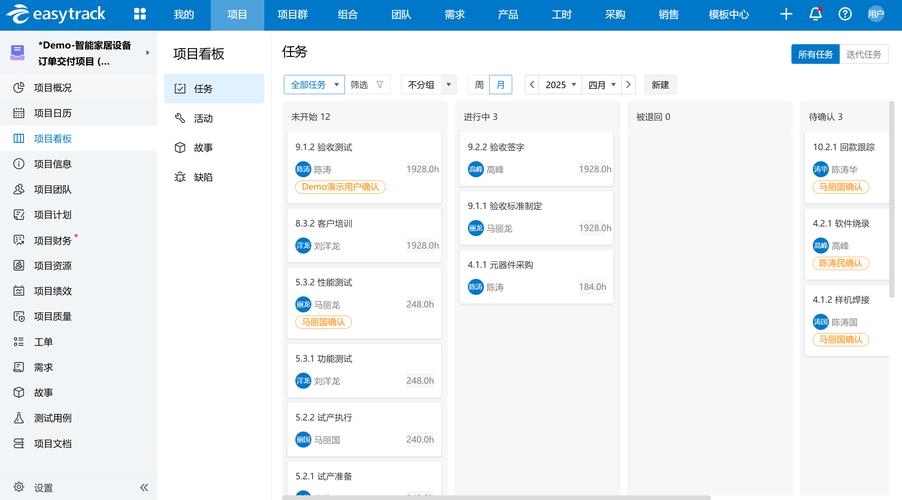
Task: Open the user avatar menu
Action: 876,14
